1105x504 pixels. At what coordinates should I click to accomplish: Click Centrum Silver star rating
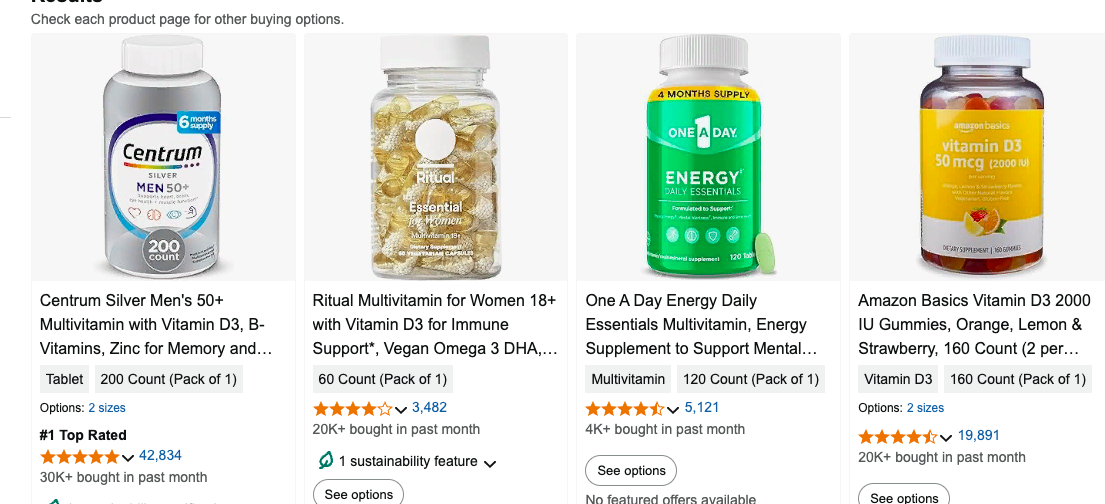coord(79,457)
